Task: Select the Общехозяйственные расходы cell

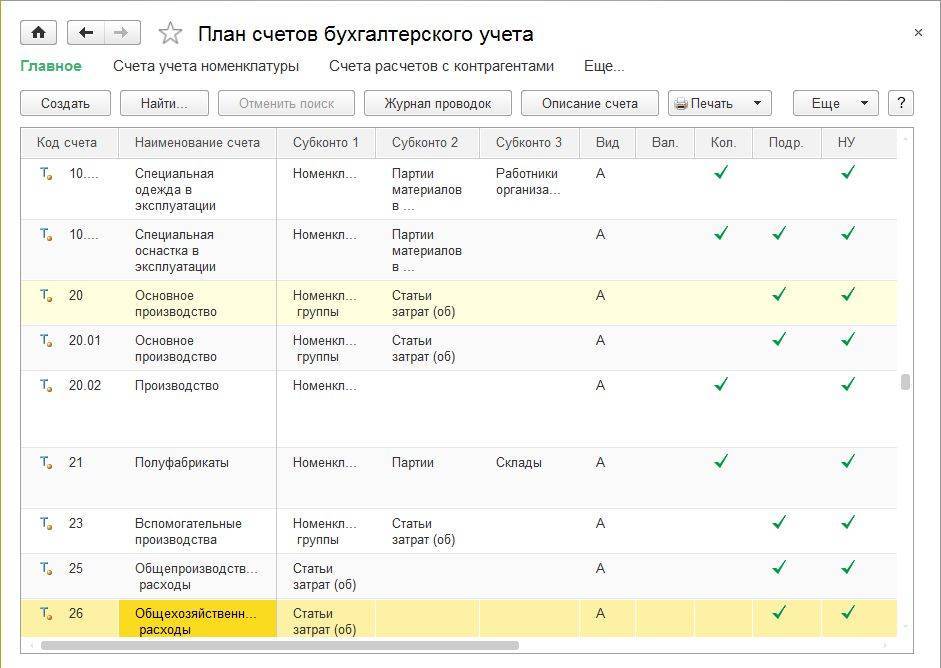Action: (x=197, y=621)
